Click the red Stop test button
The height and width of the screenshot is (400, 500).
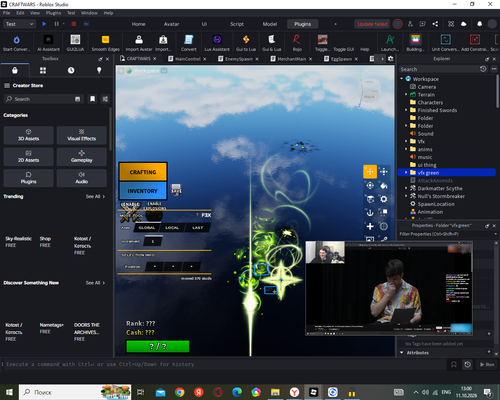[x=74, y=24]
